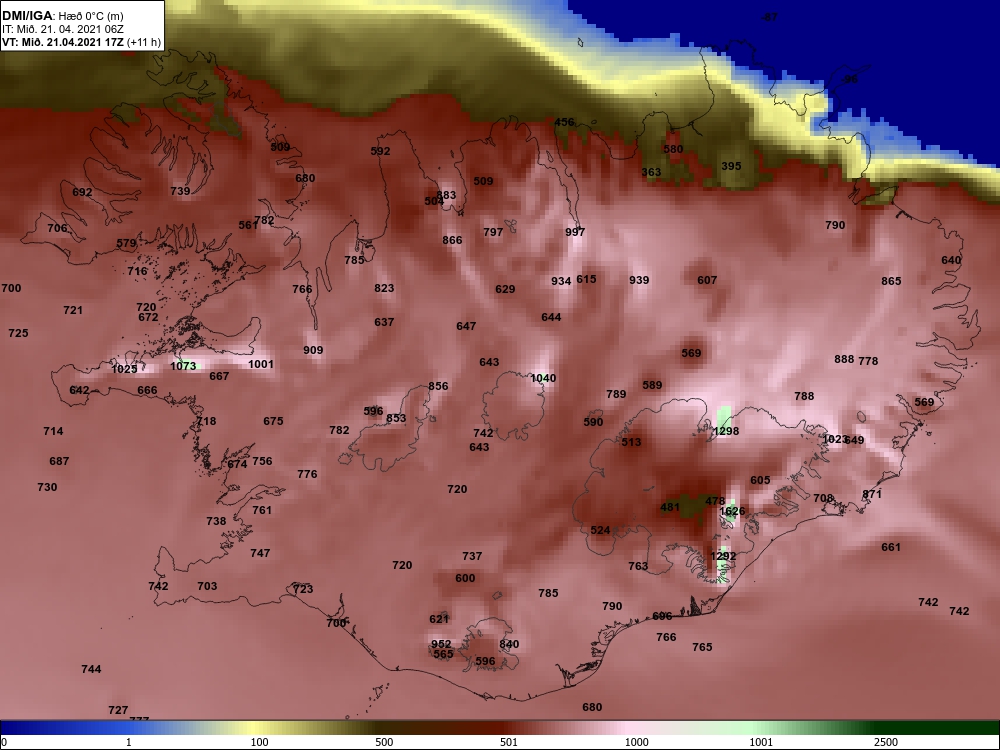Image resolution: width=1000 pixels, height=750 pixels.
Task: Click the 739 value label
Action: tap(180, 191)
